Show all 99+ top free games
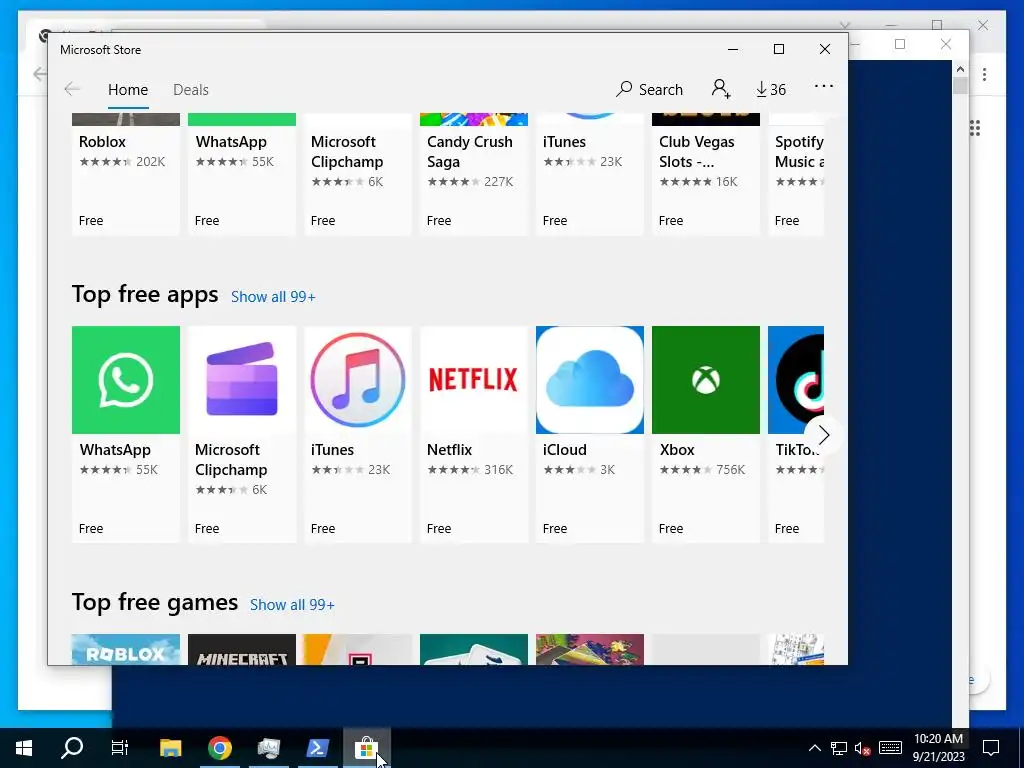Screen dimensions: 1024x768 point(292,605)
